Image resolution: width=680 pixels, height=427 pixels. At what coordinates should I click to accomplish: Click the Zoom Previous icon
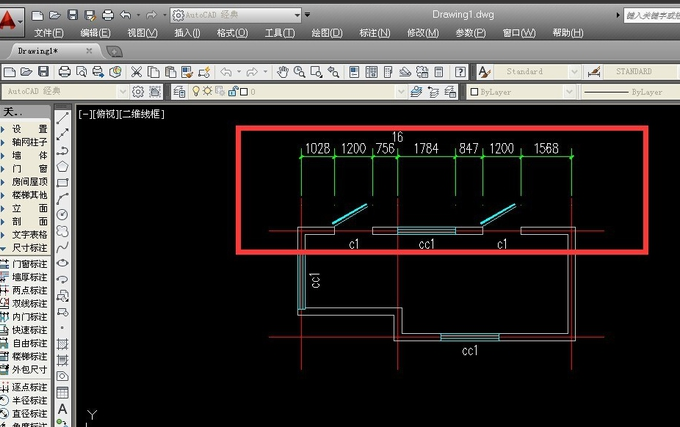(333, 72)
